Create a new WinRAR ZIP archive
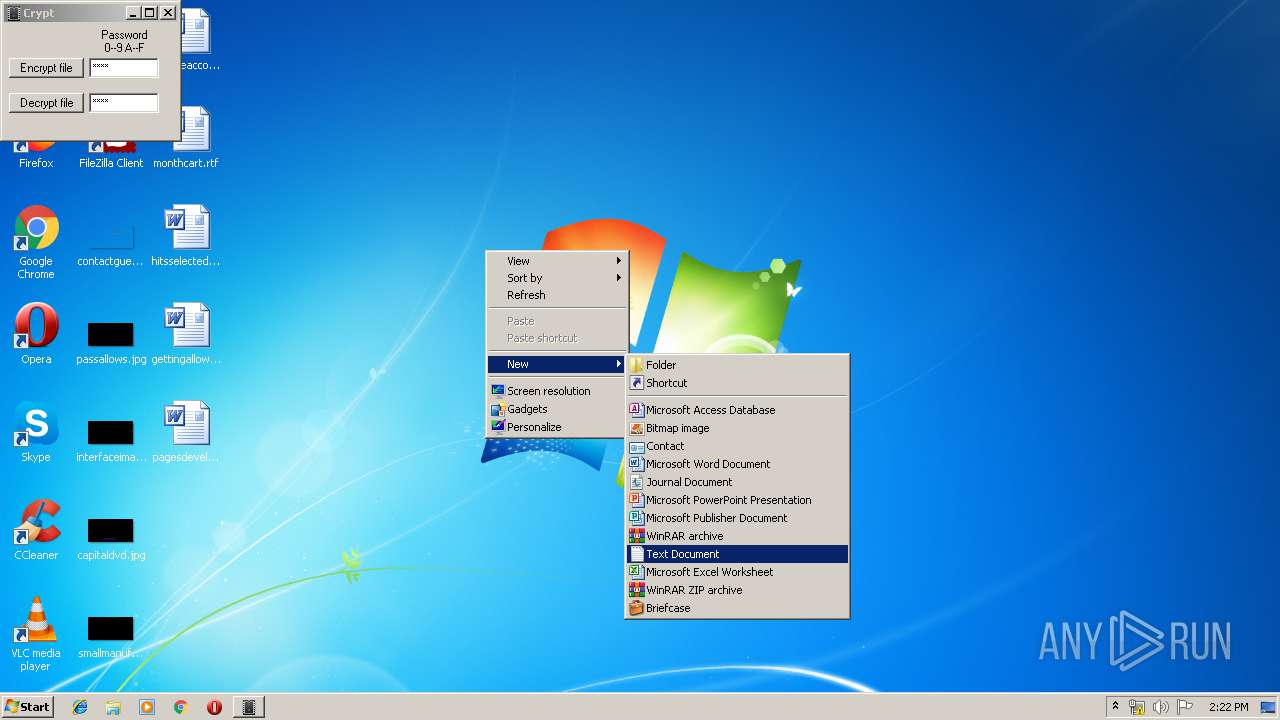1280x720 pixels. coord(737,590)
